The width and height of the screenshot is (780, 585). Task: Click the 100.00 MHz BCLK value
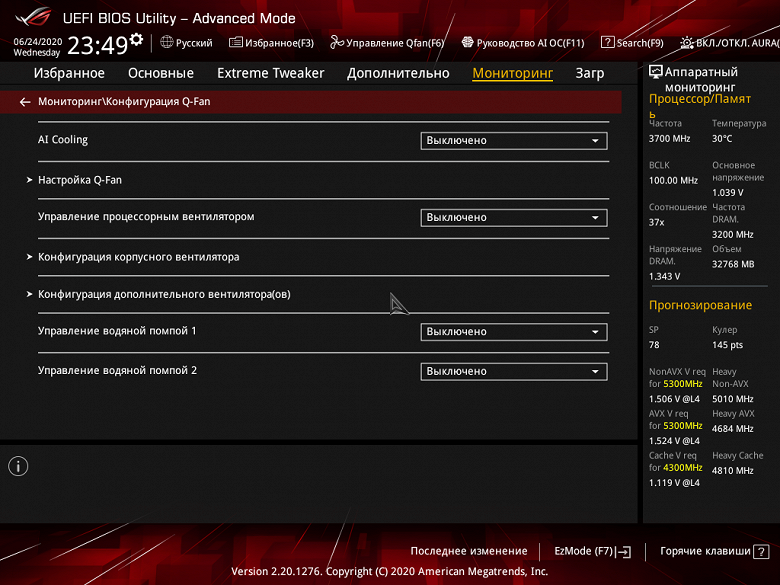click(x=673, y=181)
